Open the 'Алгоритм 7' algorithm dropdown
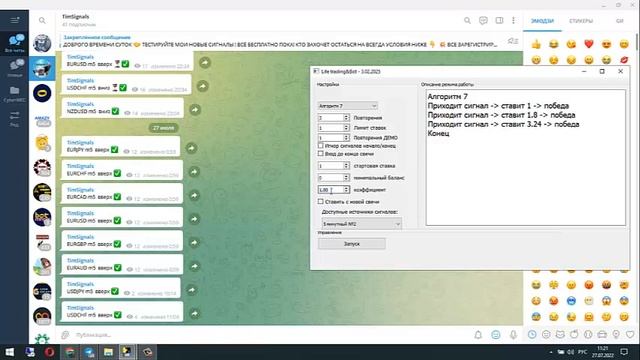 click(x=348, y=106)
